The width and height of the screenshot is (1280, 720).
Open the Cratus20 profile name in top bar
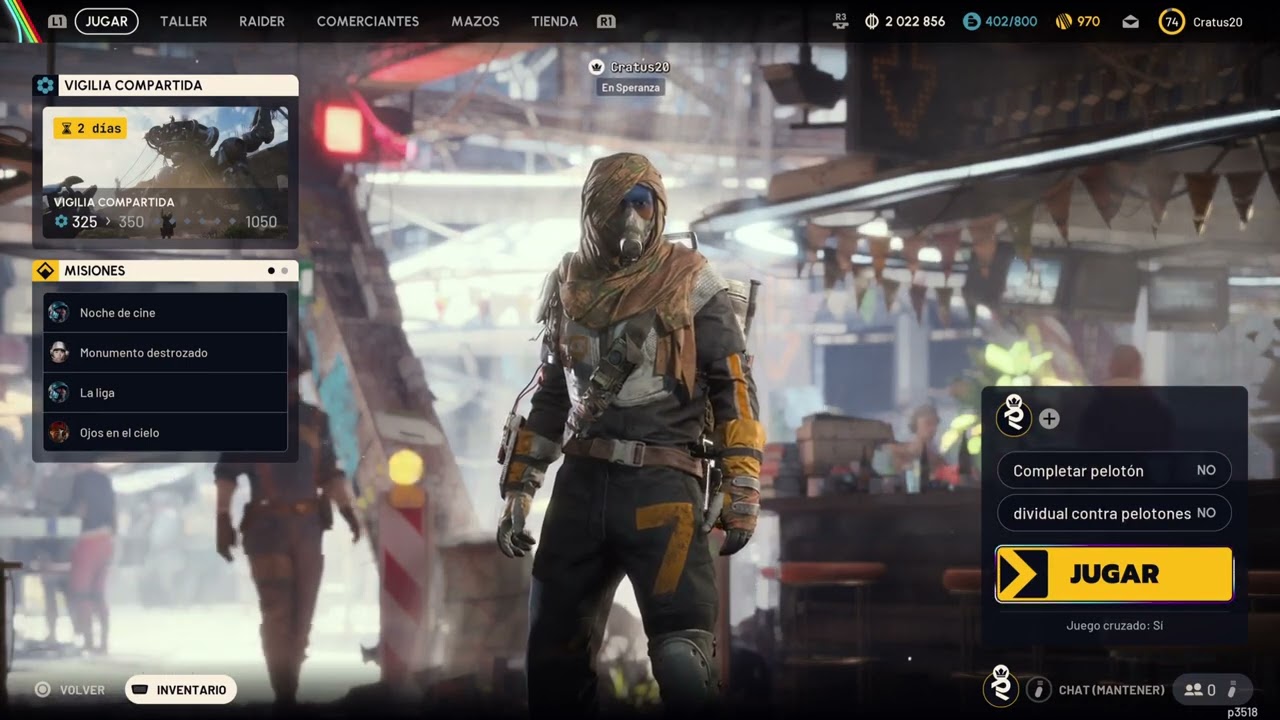click(x=1218, y=21)
